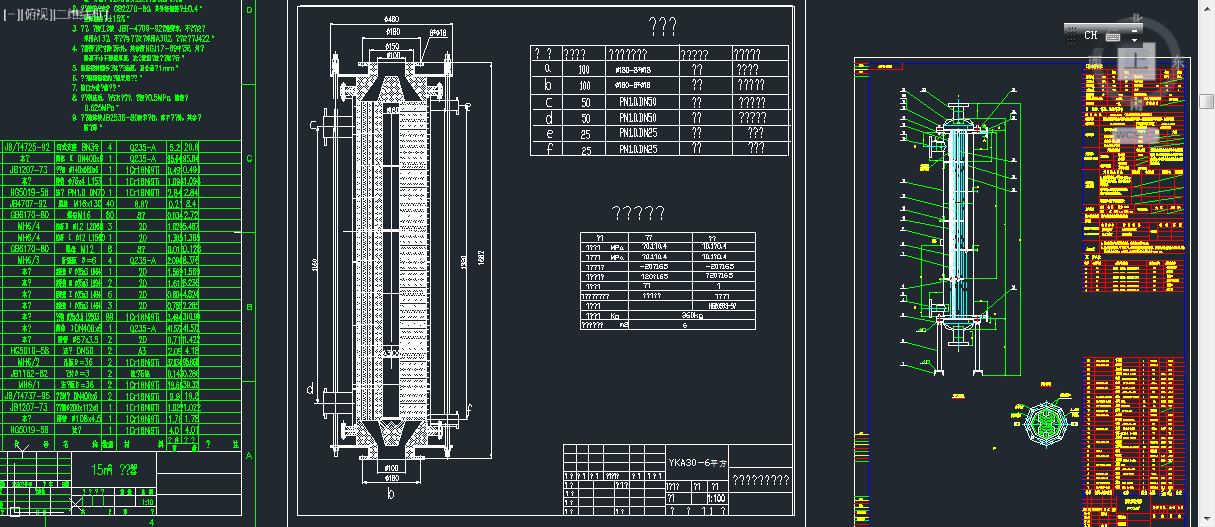This screenshot has height=527, width=1215.
Task: Select nozzle label b below the vessel section
Action: pyautogui.click(x=391, y=493)
